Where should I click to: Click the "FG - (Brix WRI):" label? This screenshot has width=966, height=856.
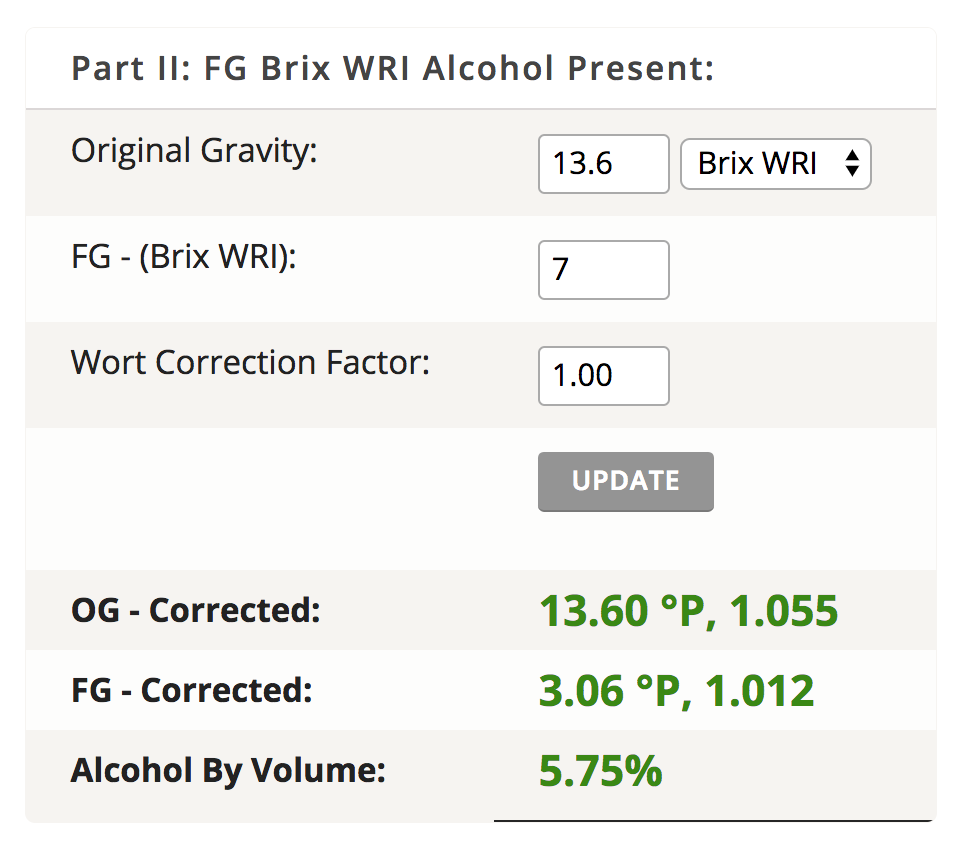pyautogui.click(x=185, y=258)
